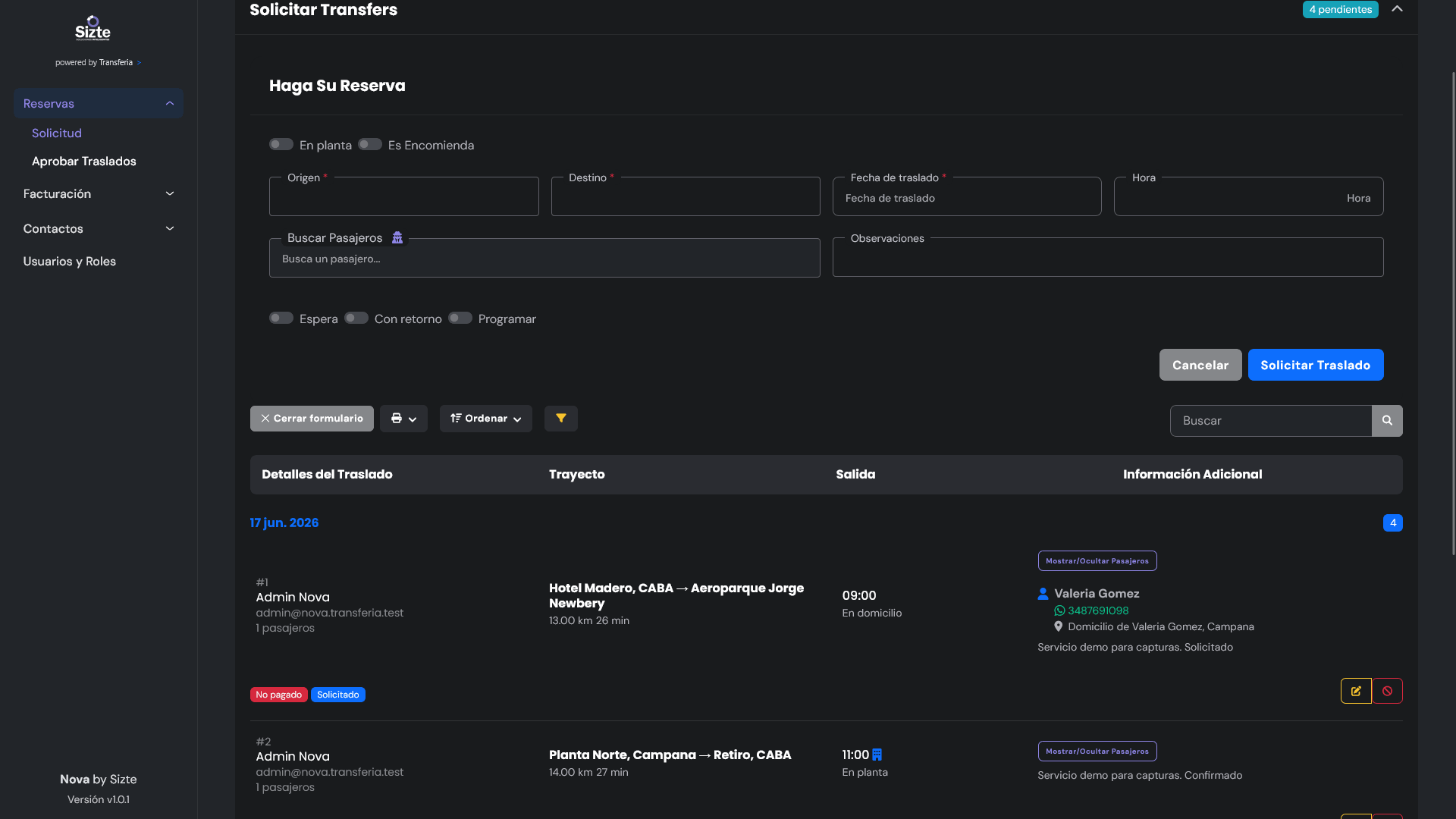Viewport: 1456px width, 819px height.
Task: Open Aprobar Traslados in sidebar
Action: [x=84, y=162]
